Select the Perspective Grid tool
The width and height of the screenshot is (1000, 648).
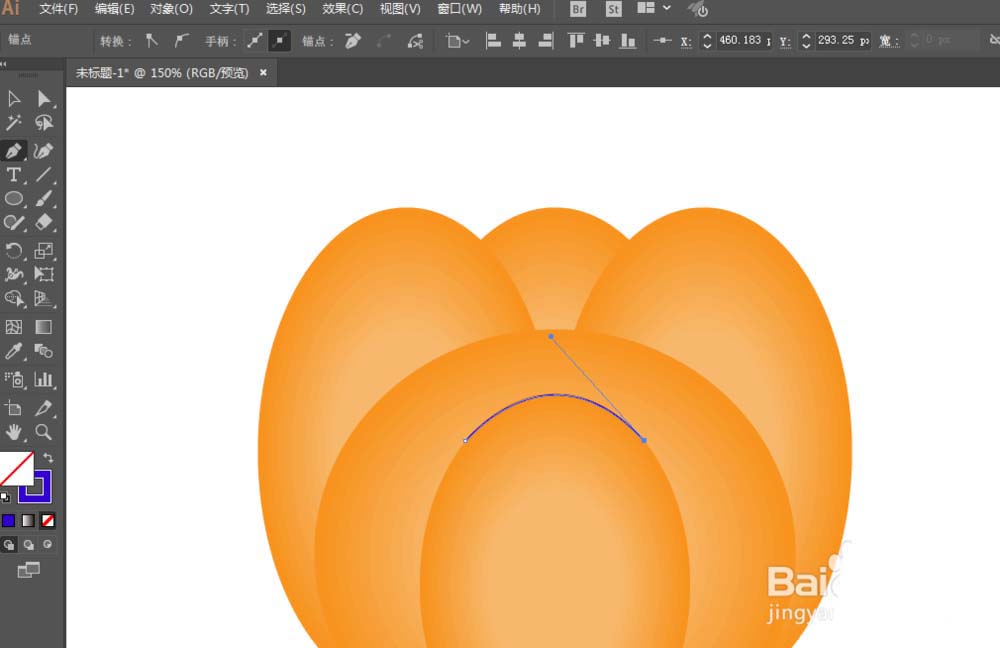(43, 298)
